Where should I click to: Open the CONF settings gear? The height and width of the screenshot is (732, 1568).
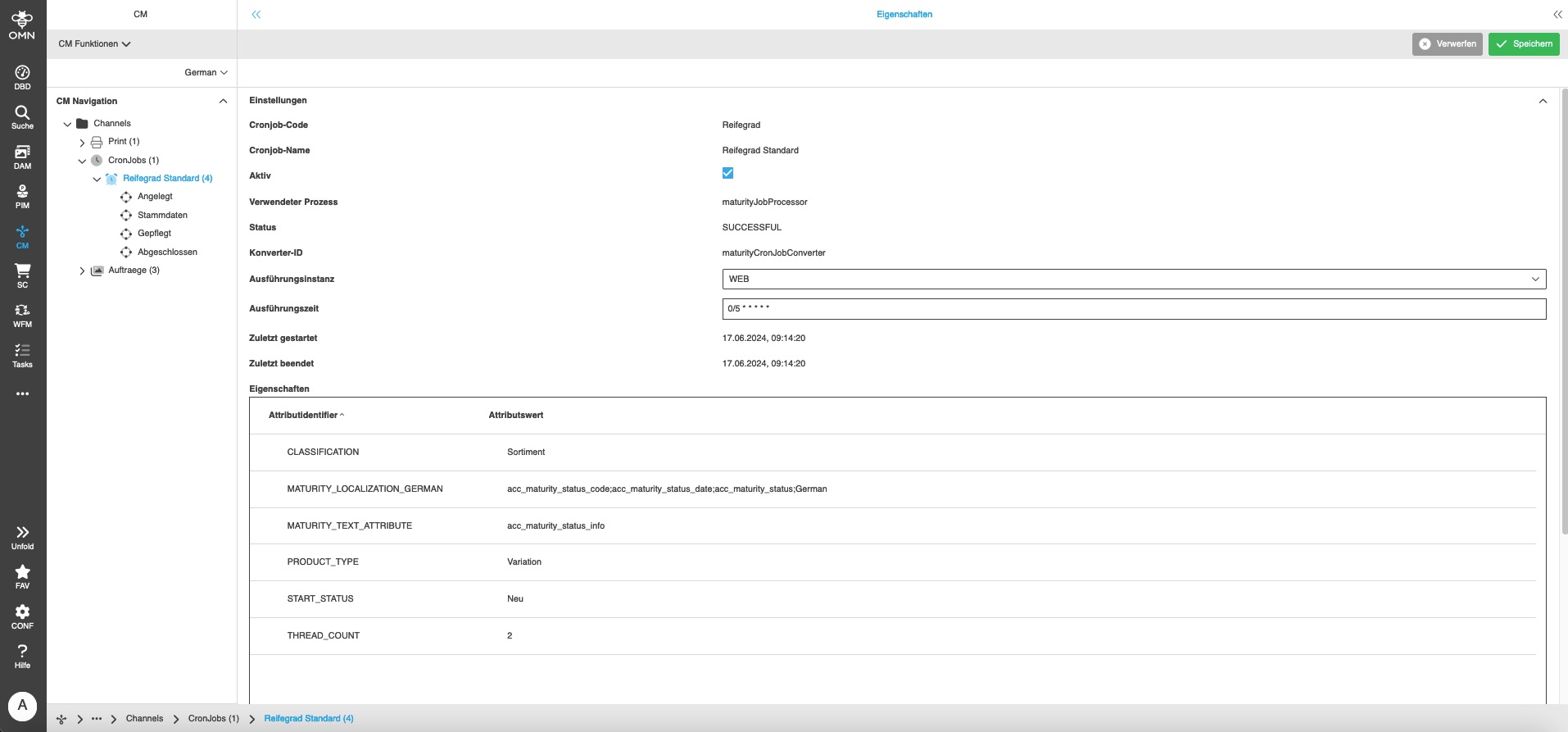[x=22, y=616]
